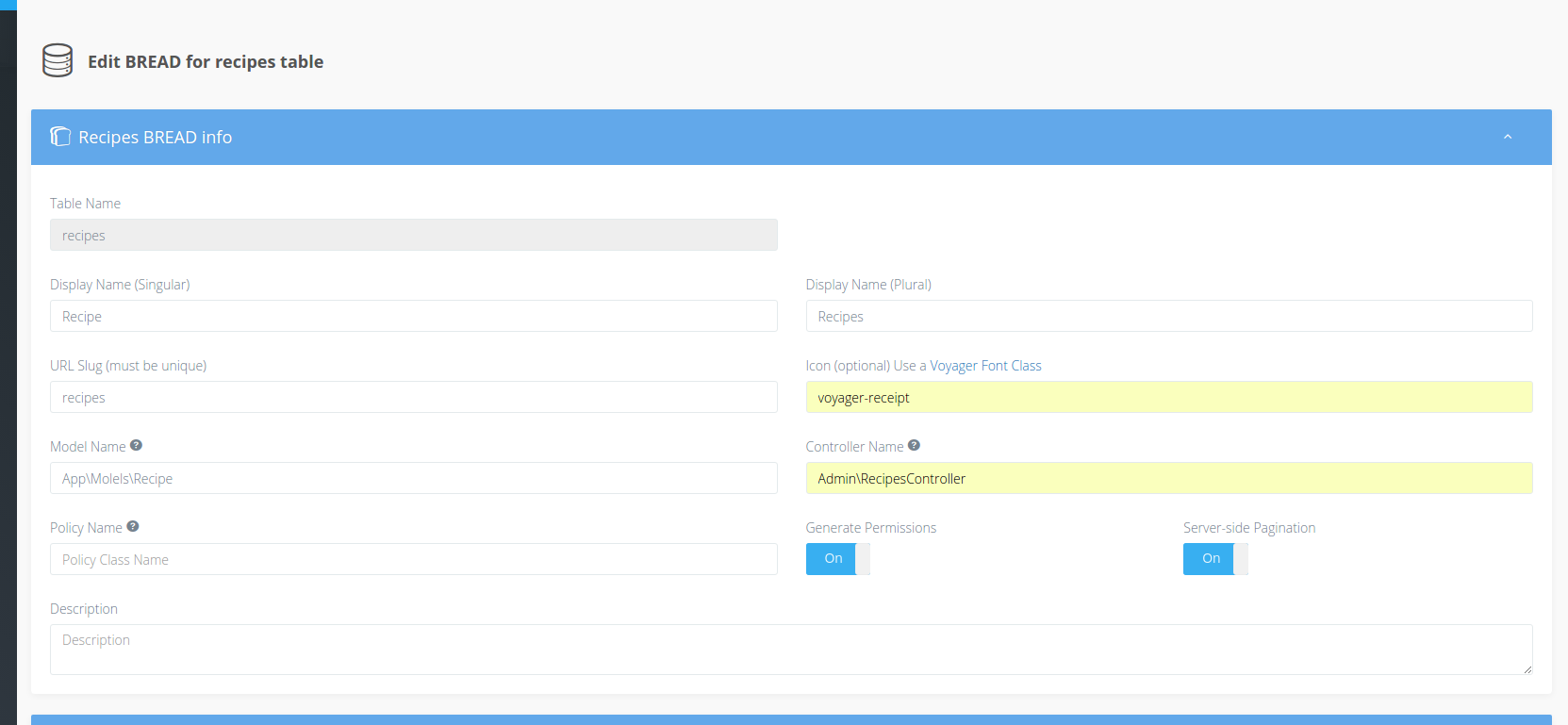Screen dimensions: 1568x725
Task: Click the 'Recipes BREAD info' panel title
Action: pyautogui.click(x=156, y=137)
